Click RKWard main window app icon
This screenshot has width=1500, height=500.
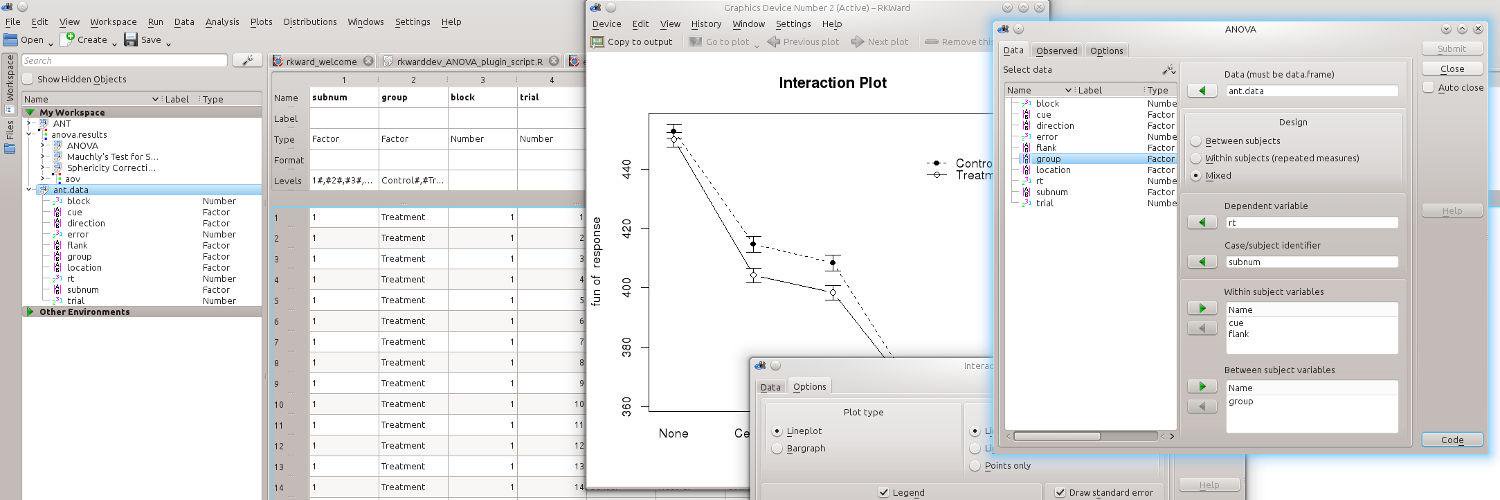7,7
